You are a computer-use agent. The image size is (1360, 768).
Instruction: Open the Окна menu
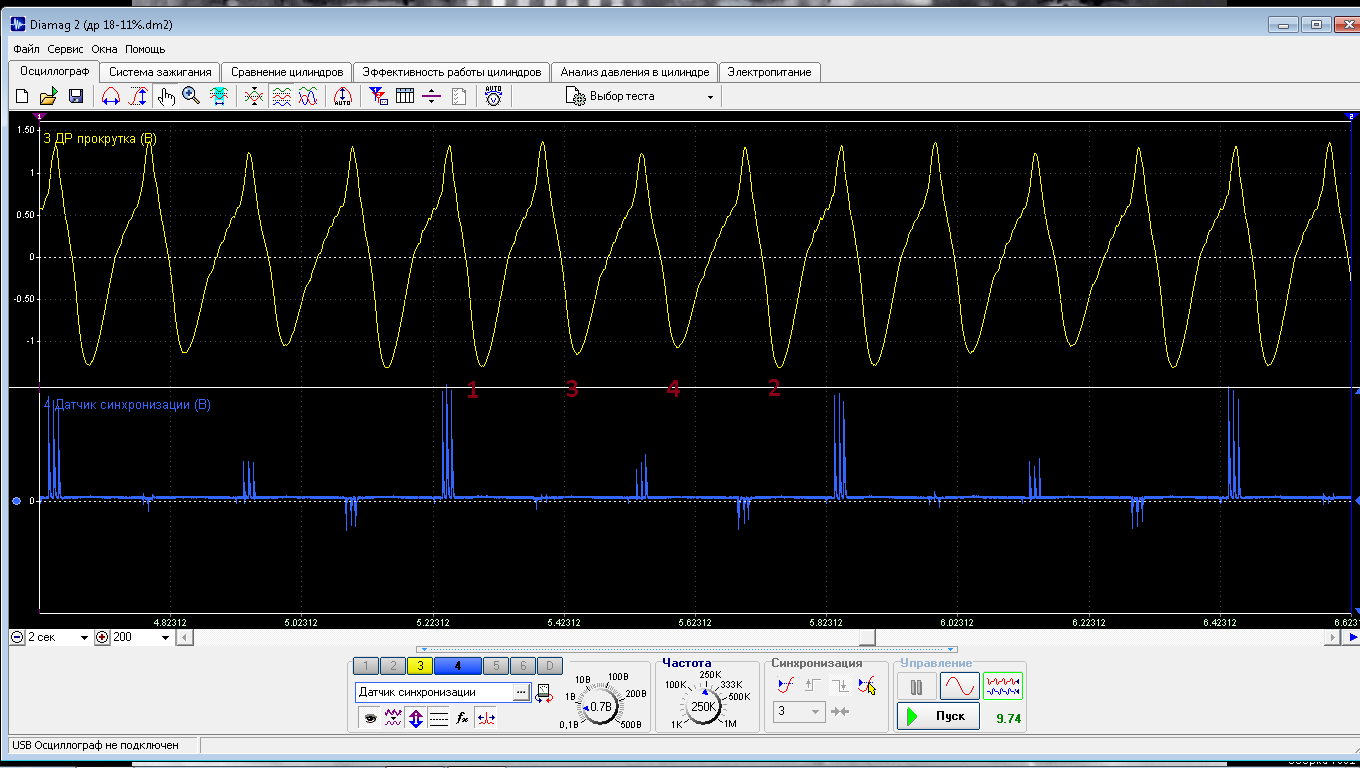click(x=104, y=49)
